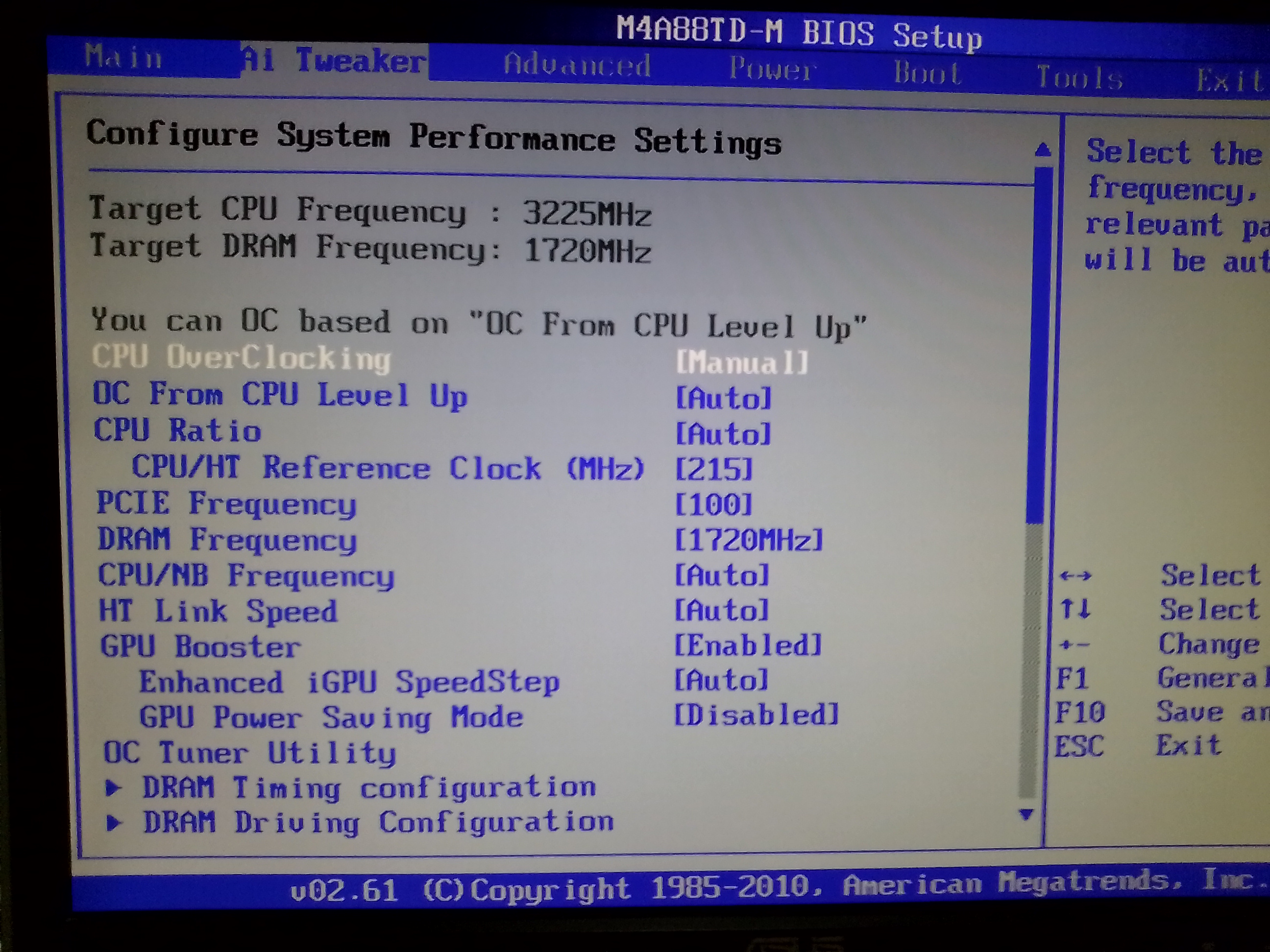
Task: Click arrow beside DRAM Driving Configuration
Action: (114, 824)
